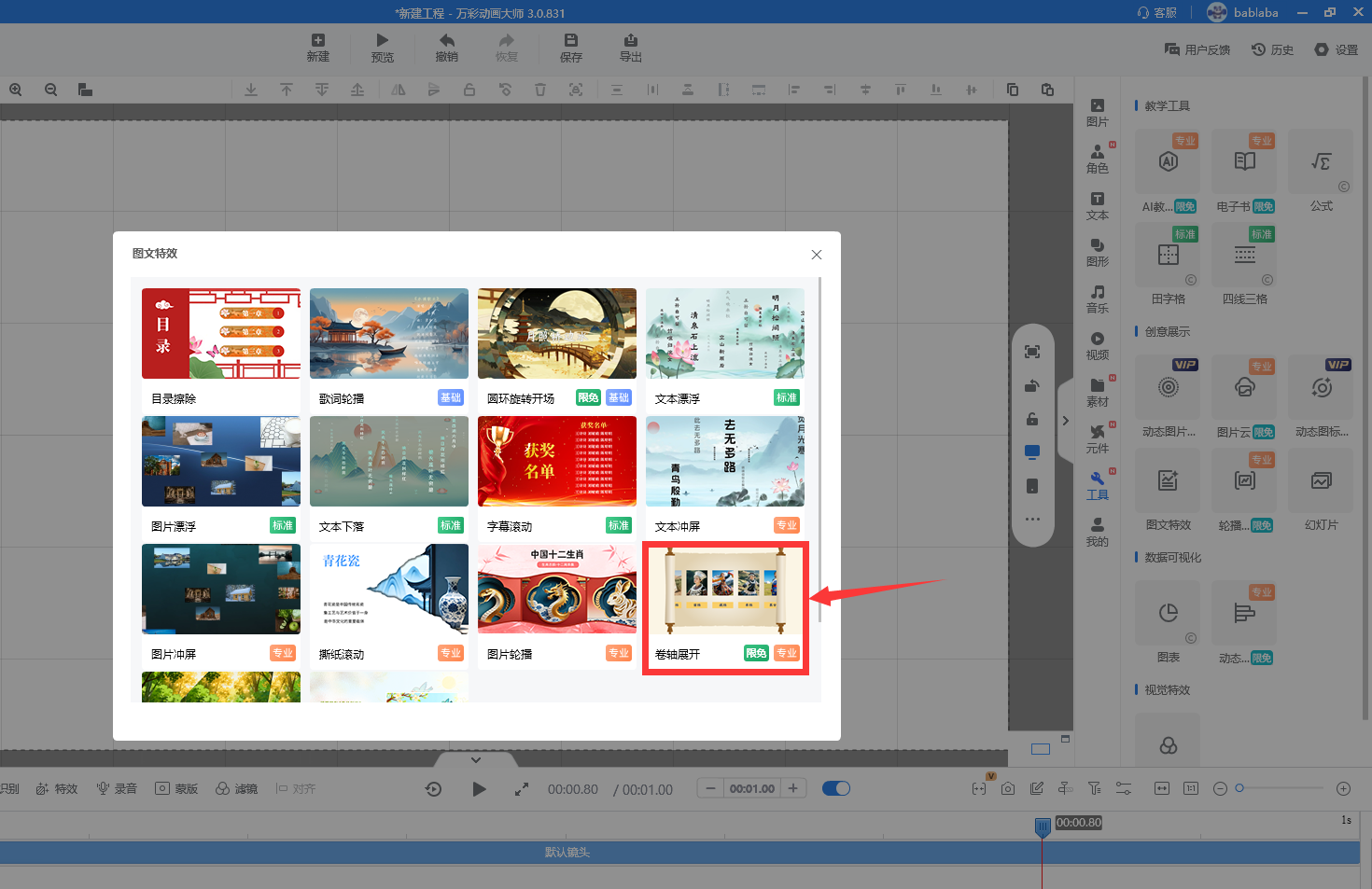Click the 公式 formula tool icon
The width and height of the screenshot is (1372, 889).
pos(1321,162)
